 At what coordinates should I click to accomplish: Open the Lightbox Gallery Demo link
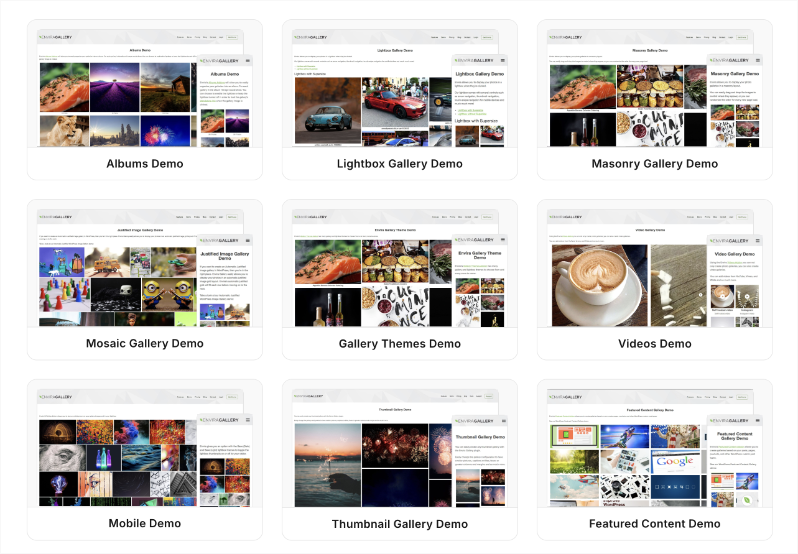pyautogui.click(x=400, y=164)
